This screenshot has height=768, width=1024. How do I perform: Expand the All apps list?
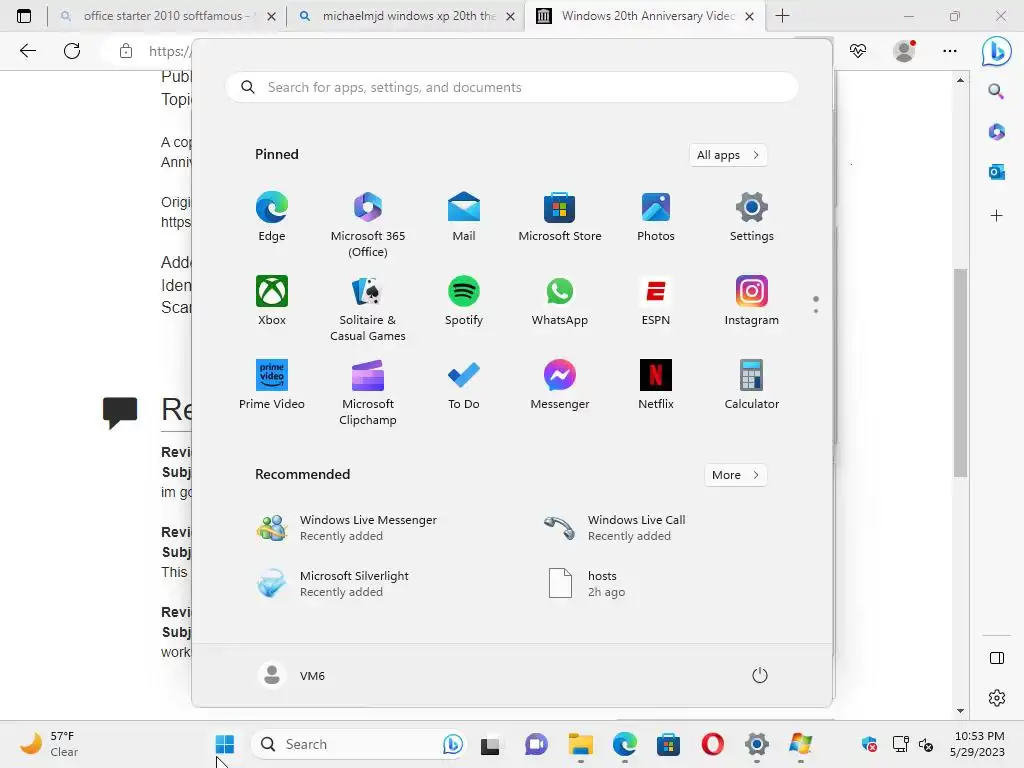[728, 155]
